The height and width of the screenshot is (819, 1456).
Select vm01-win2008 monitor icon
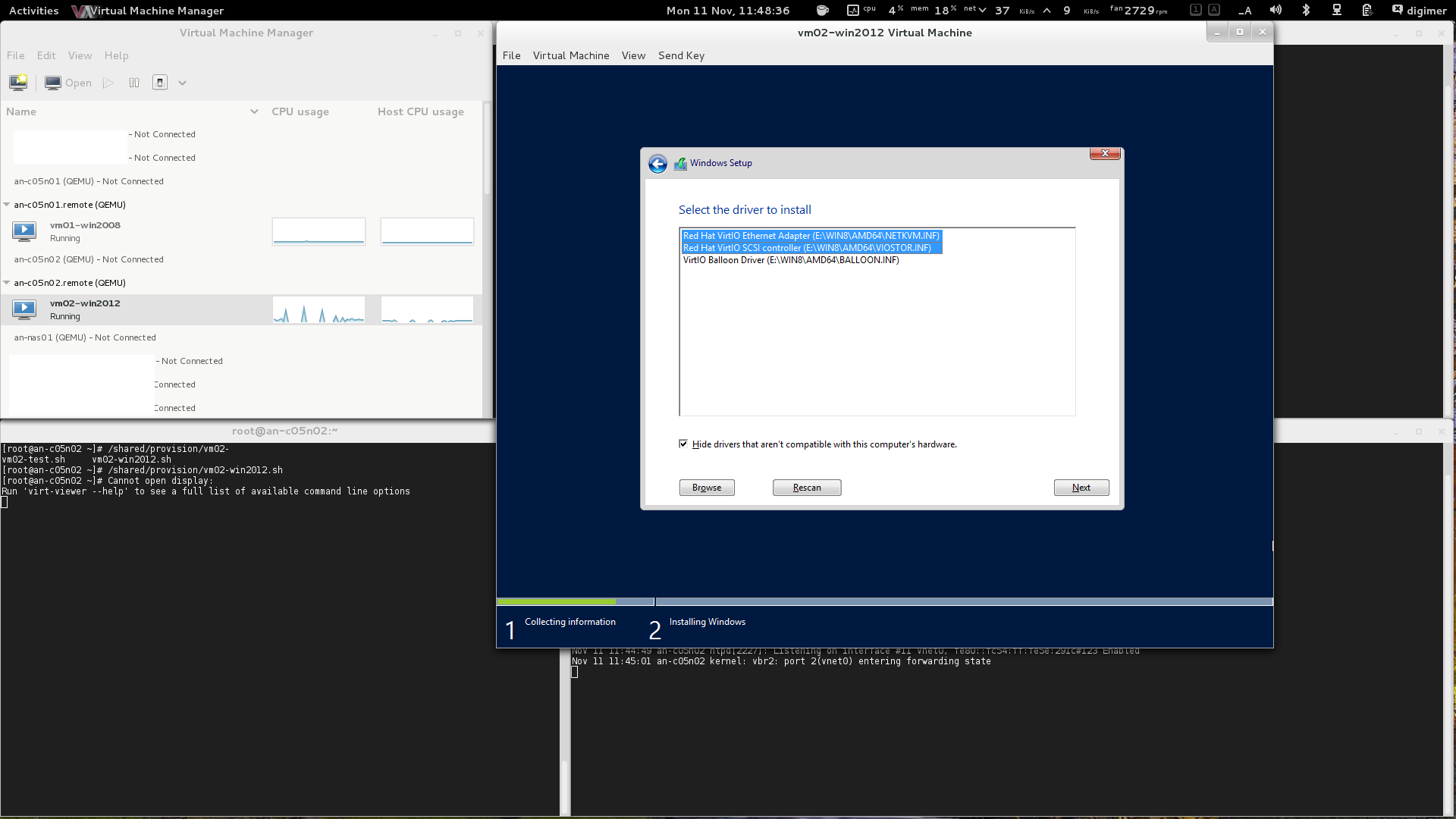click(x=24, y=231)
